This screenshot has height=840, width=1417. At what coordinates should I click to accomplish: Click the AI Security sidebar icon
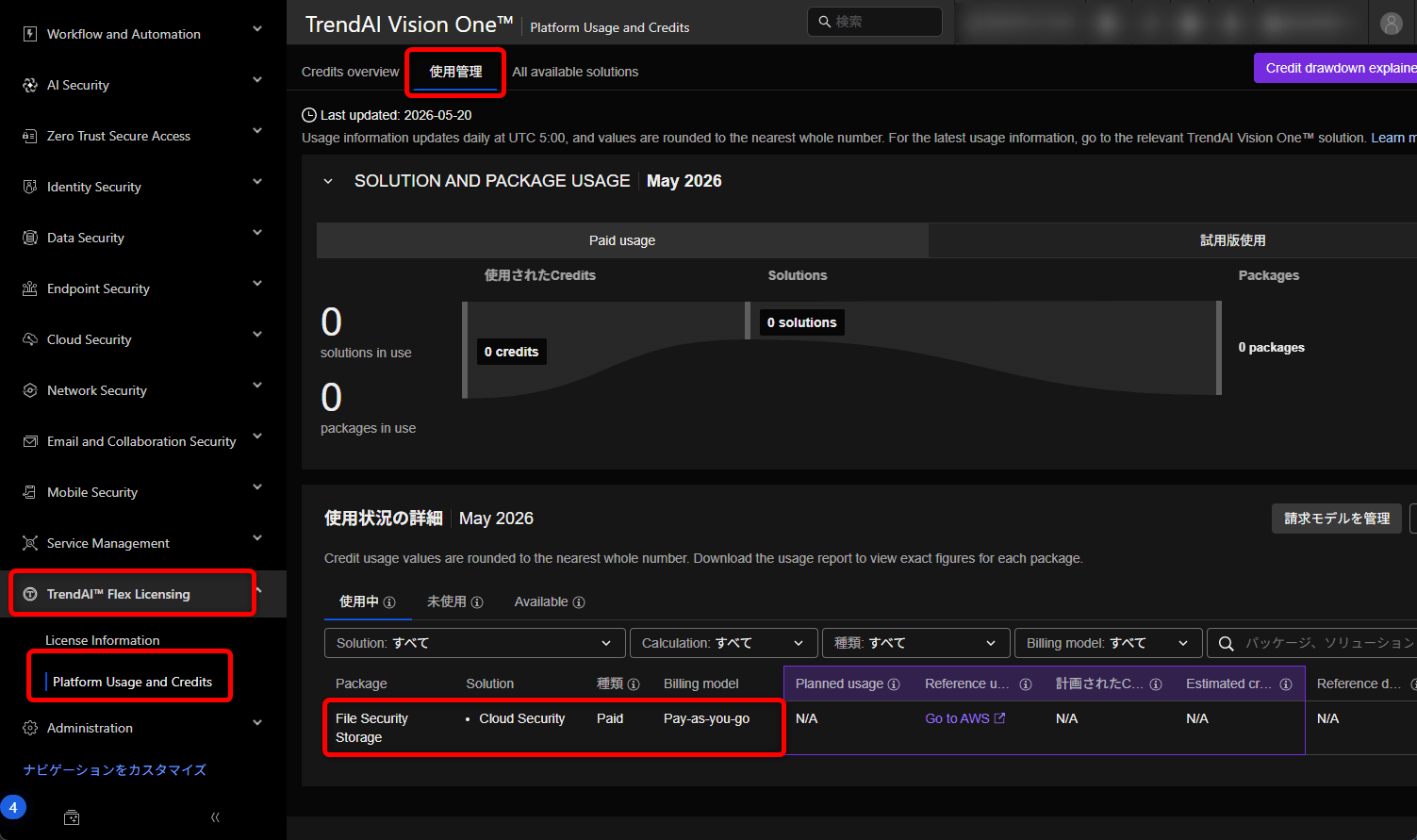(x=30, y=85)
